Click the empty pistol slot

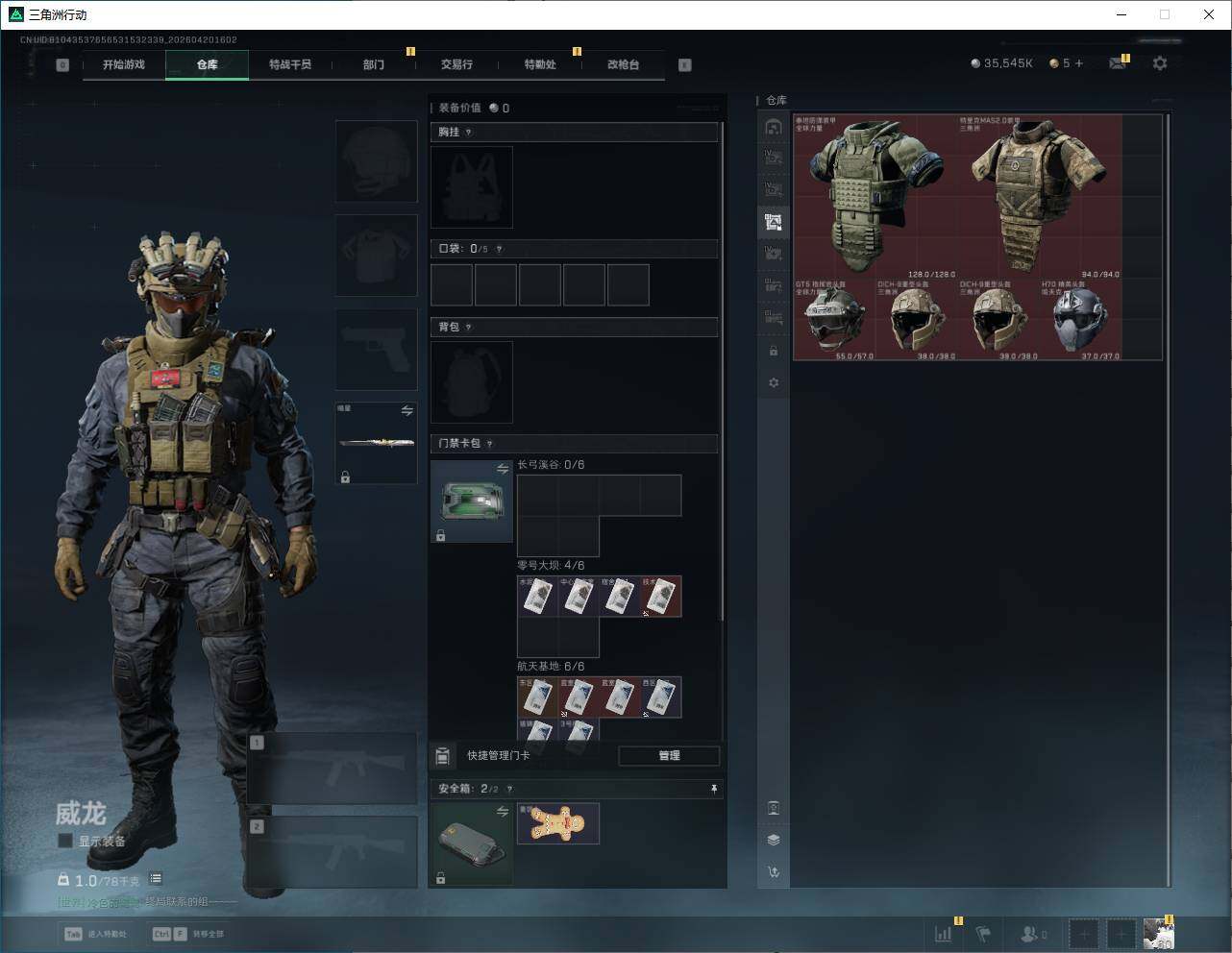(x=376, y=350)
